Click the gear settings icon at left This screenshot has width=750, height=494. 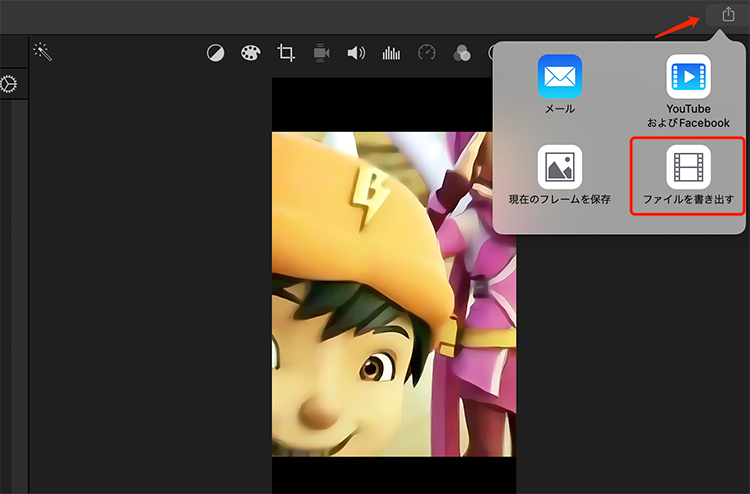click(x=8, y=84)
